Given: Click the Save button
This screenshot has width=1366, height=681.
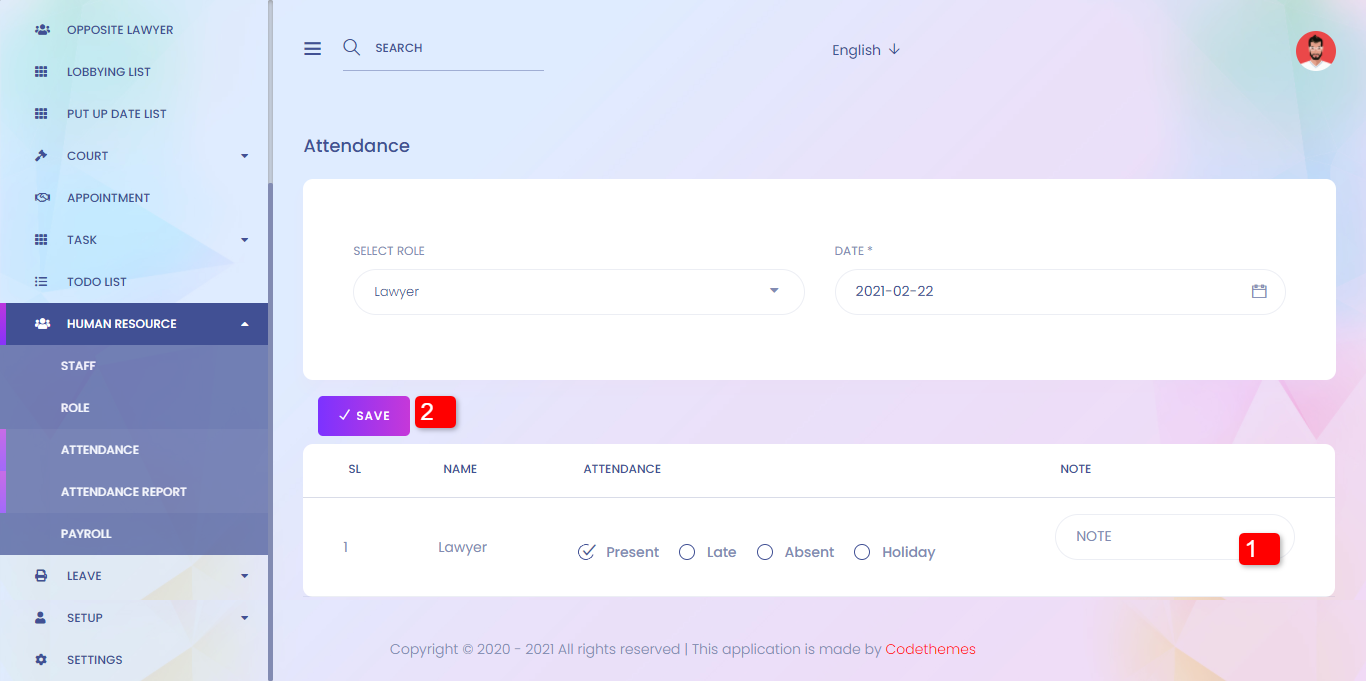Looking at the screenshot, I should (x=364, y=416).
